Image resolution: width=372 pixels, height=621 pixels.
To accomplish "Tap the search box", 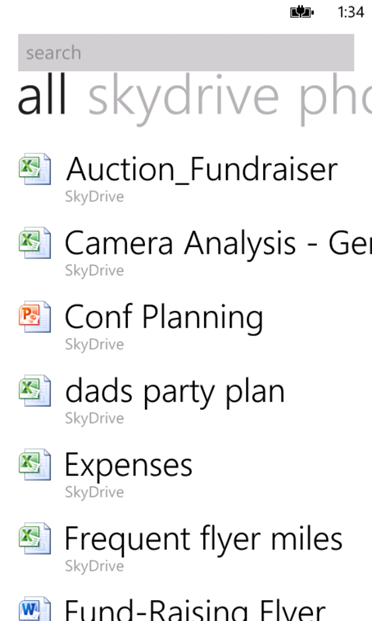I will 186,53.
